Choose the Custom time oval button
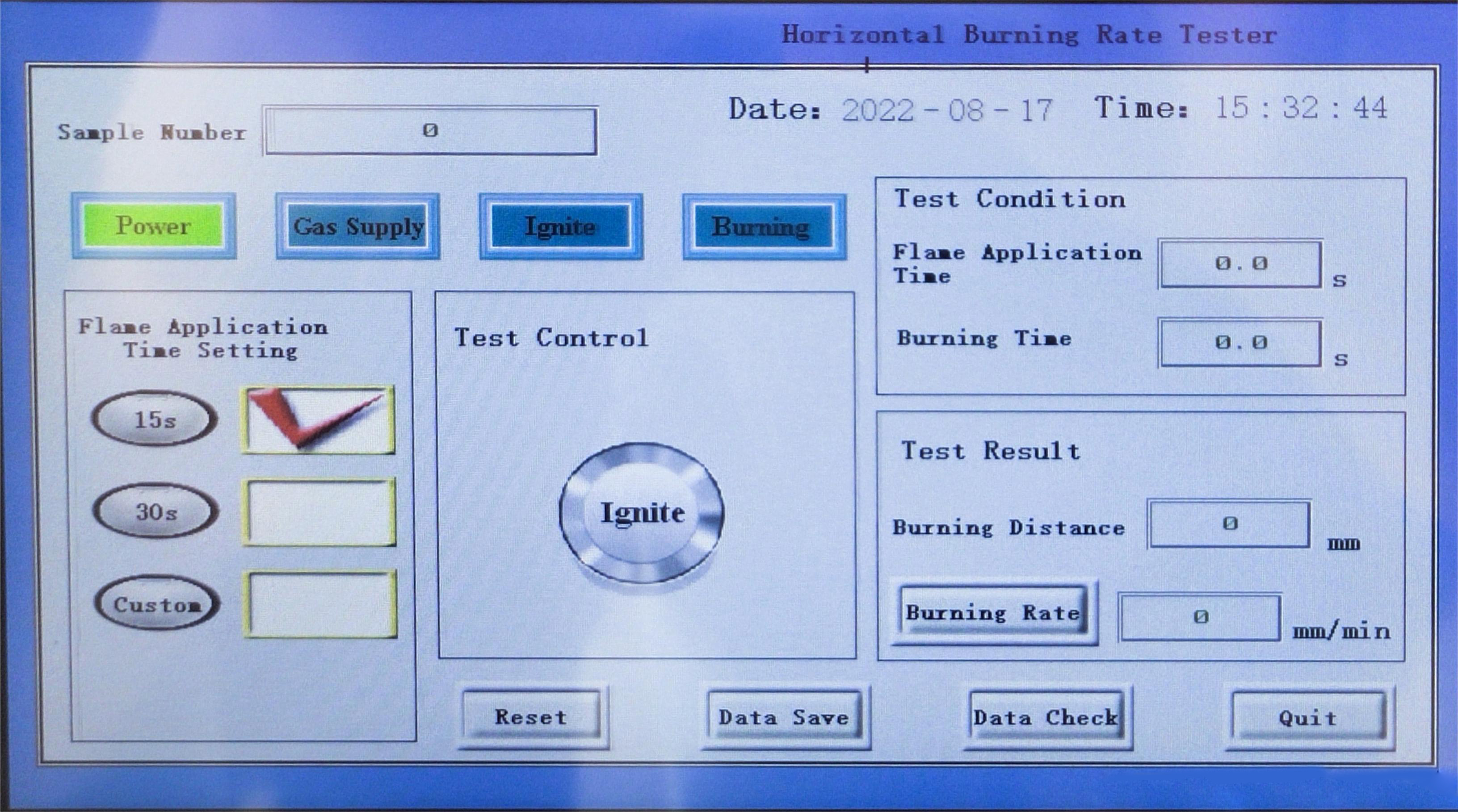The width and height of the screenshot is (1458, 812). [157, 604]
